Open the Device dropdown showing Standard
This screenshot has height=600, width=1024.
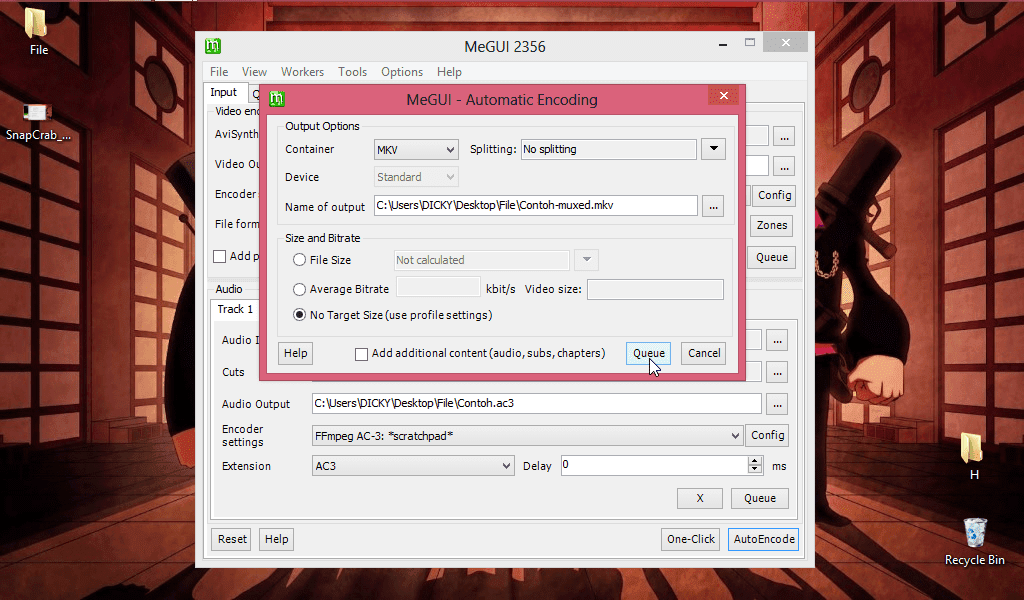click(x=416, y=177)
